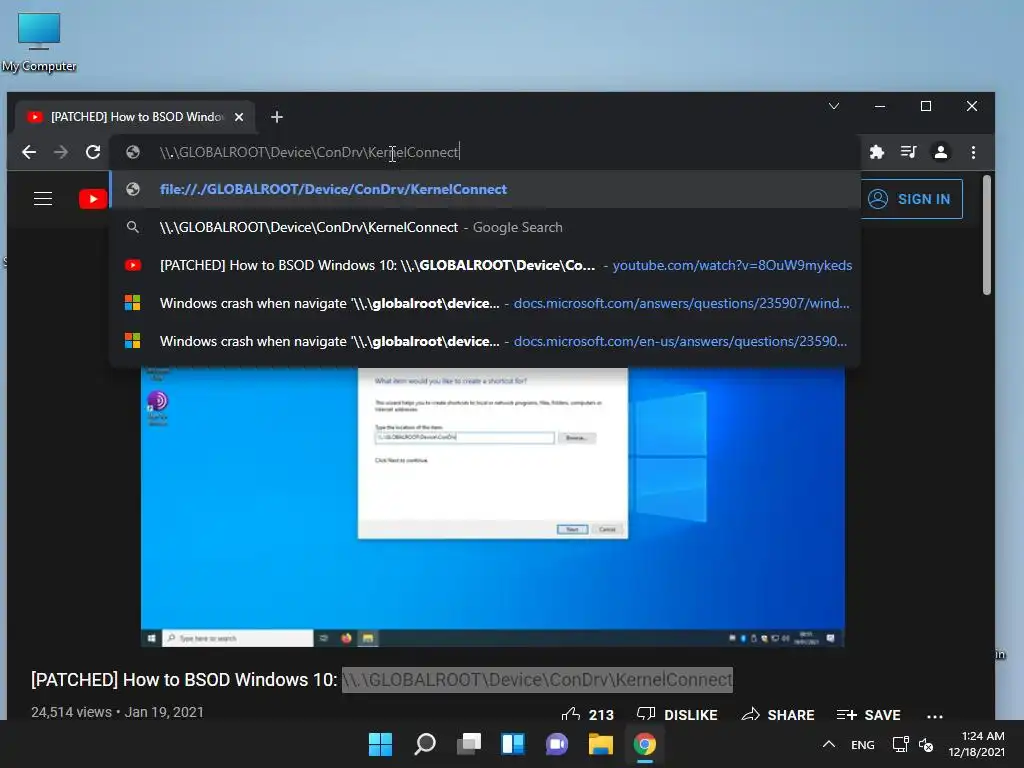
Task: Reload the current page
Action: coord(93,152)
